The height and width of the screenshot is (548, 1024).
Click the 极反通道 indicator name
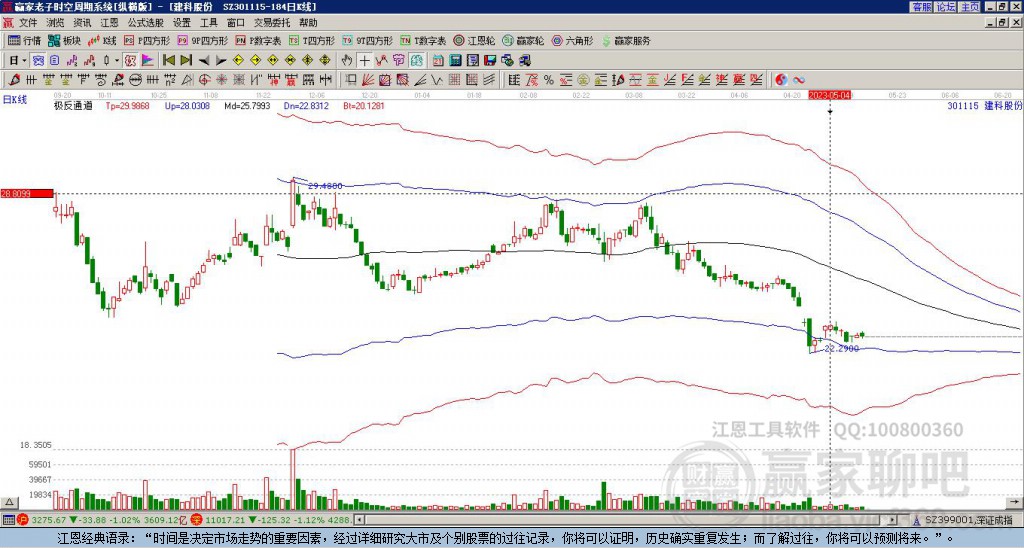(x=73, y=105)
